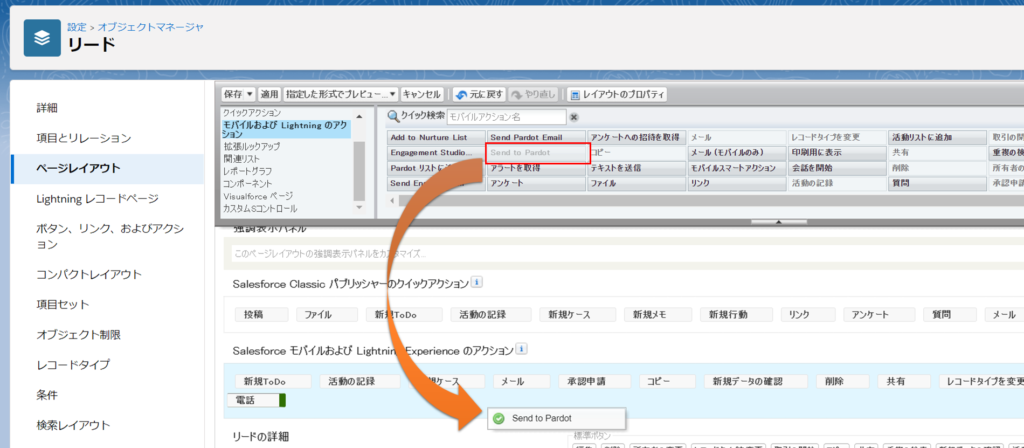The height and width of the screenshot is (448, 1024).
Task: Click the オブジェクトマネージャ breadcrumb link
Action: (x=151, y=27)
